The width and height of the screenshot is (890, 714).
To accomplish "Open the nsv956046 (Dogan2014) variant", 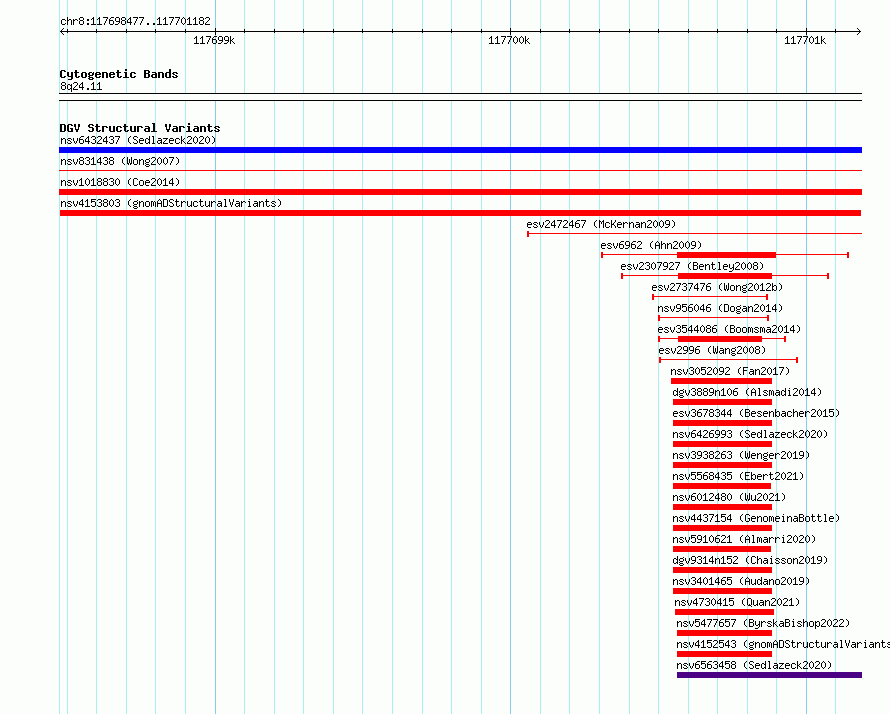I will point(713,318).
